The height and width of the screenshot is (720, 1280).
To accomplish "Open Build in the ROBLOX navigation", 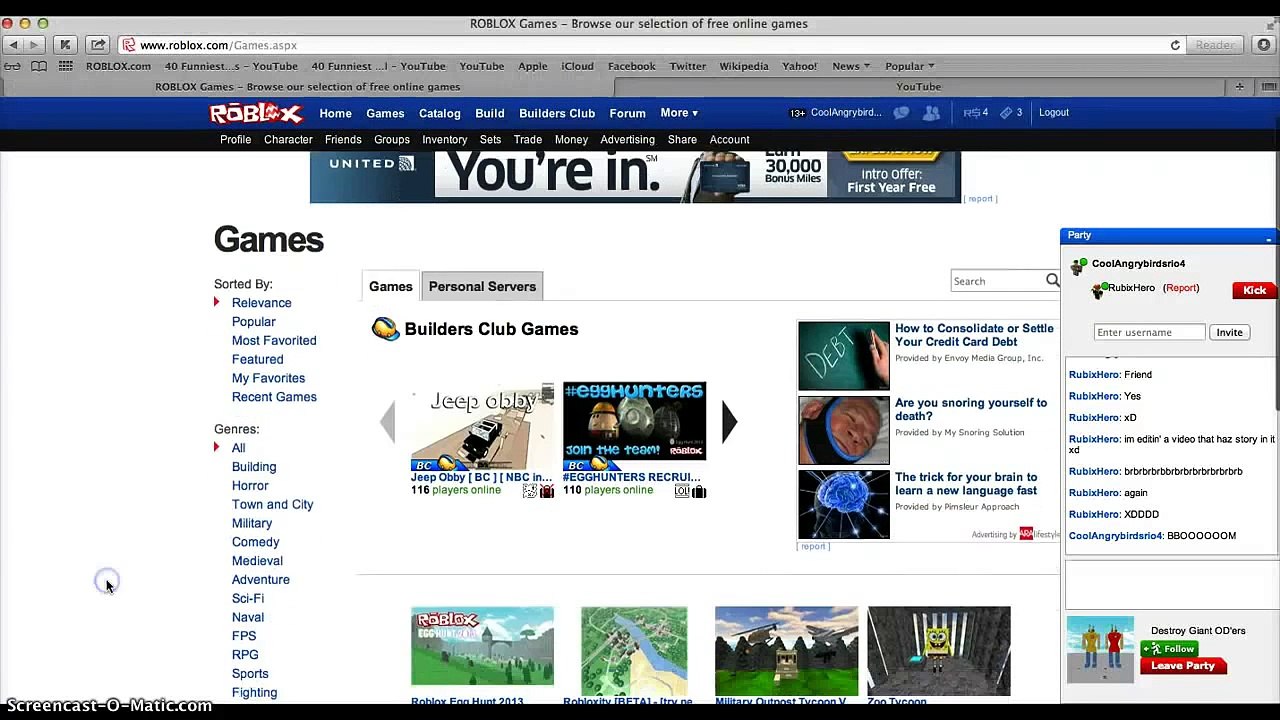I will 490,113.
